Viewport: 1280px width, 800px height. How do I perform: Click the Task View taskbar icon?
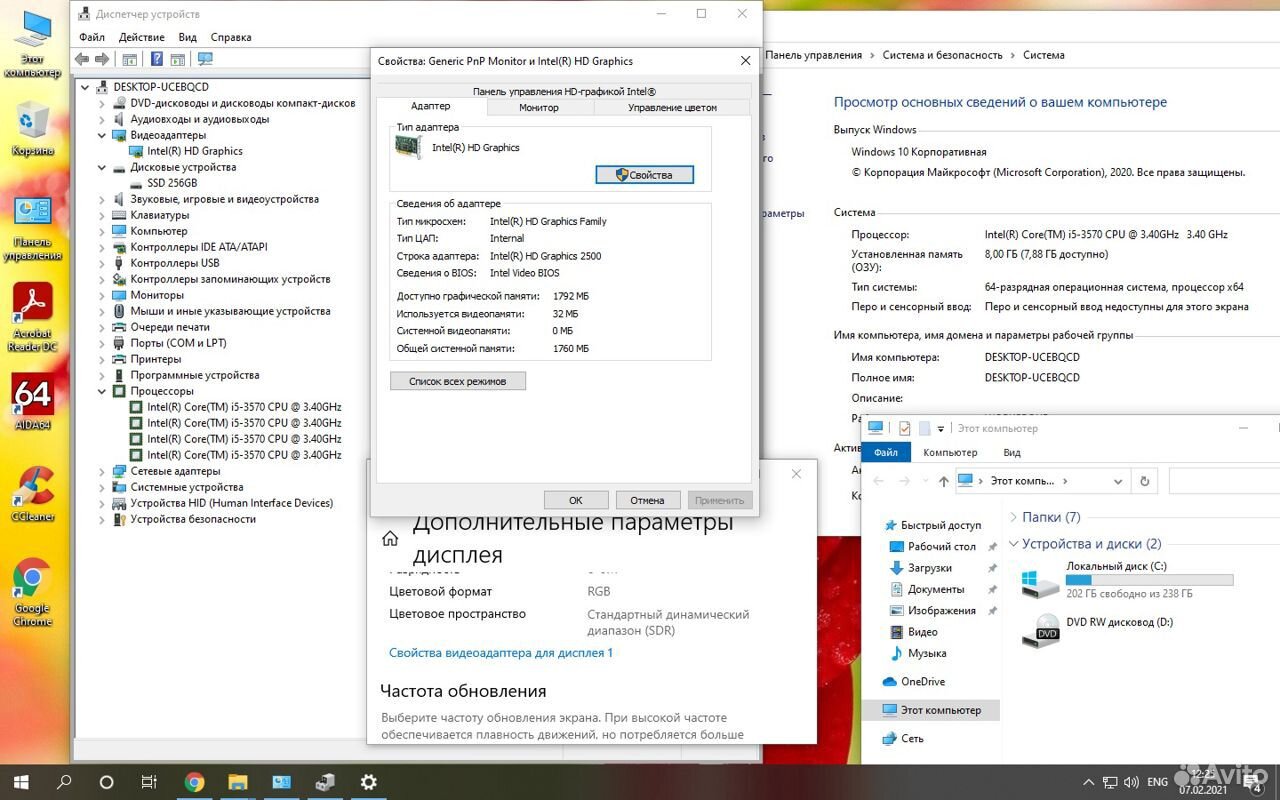[x=149, y=782]
